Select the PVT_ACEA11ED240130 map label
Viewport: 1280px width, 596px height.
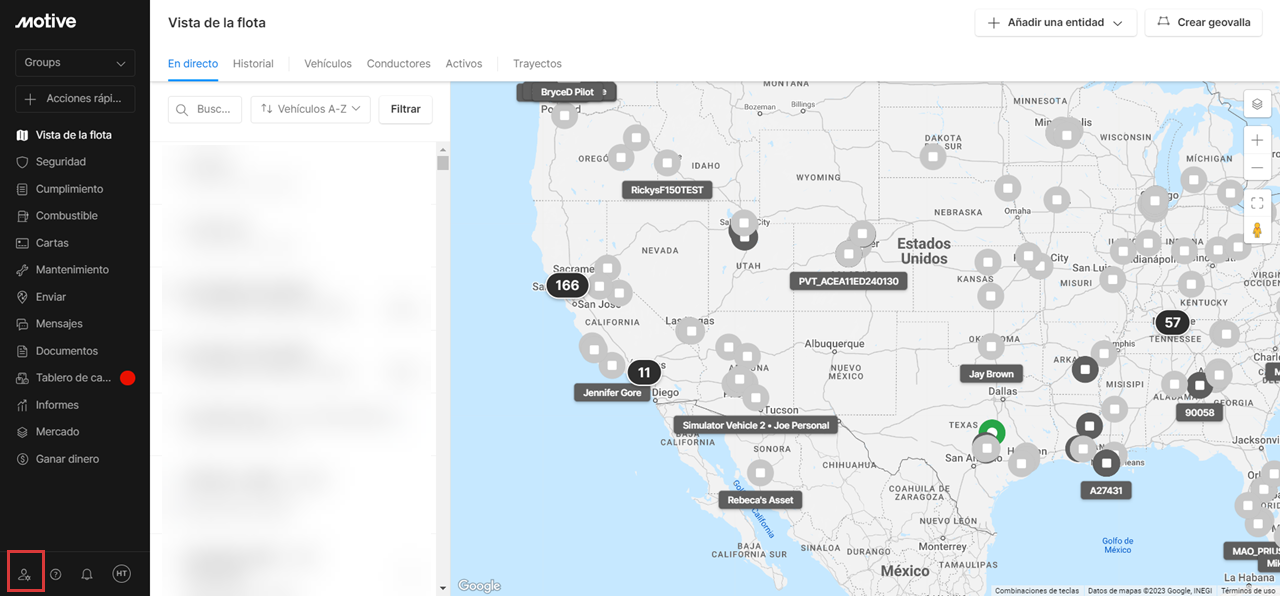[849, 282]
